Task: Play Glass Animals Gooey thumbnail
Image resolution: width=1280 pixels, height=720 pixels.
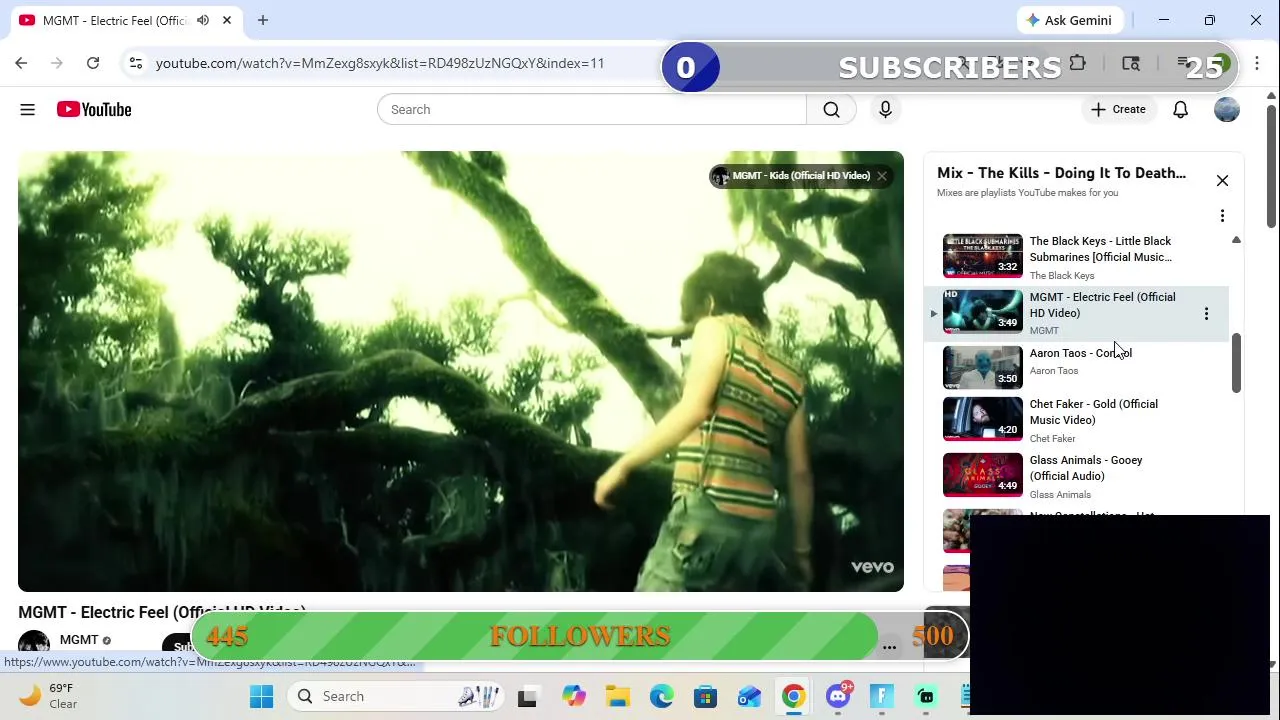Action: [x=983, y=475]
